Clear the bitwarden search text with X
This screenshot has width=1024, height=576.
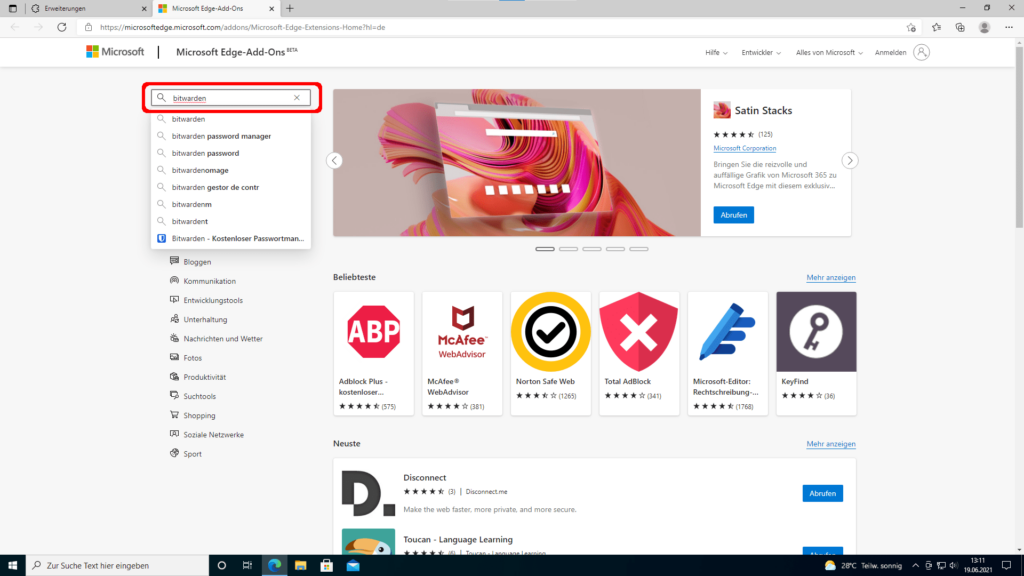click(296, 98)
